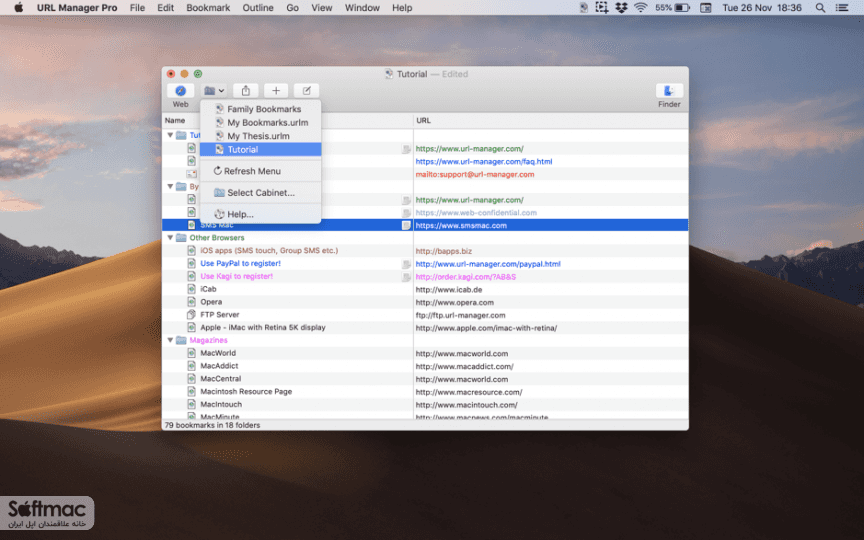Click the note icon in the Use Kagi row
Screen dimensions: 864x540
[x=406, y=277]
